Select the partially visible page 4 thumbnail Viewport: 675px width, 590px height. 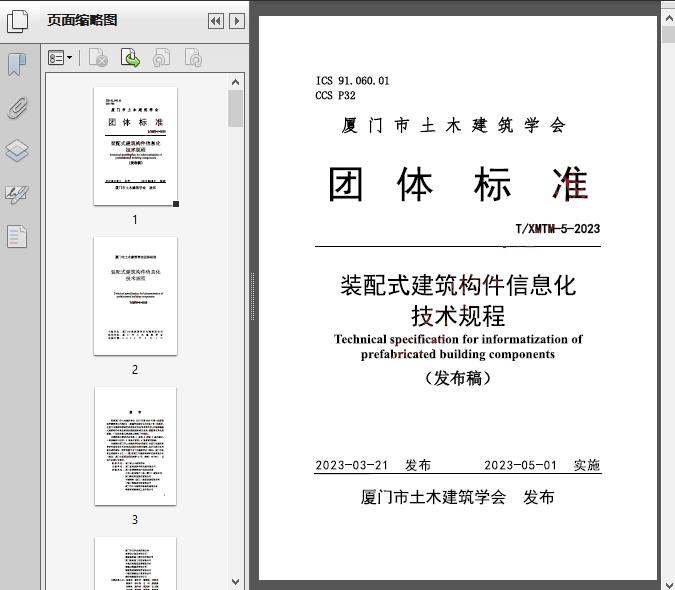click(x=135, y=563)
